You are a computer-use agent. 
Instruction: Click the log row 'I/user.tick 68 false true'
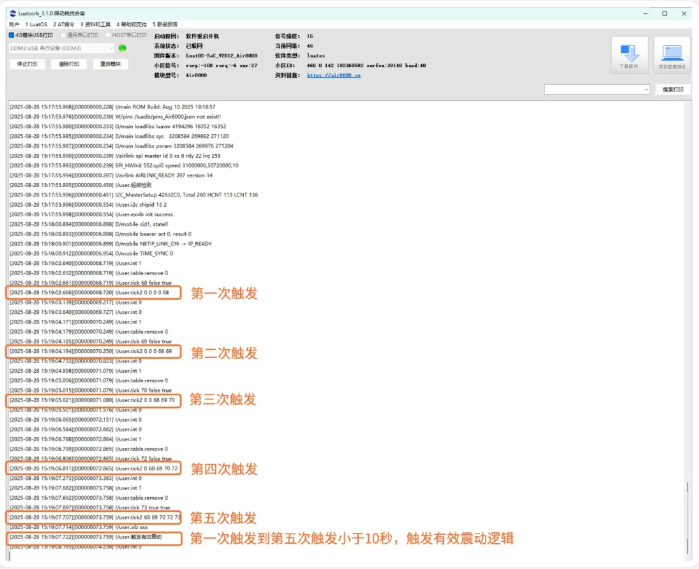(x=90, y=283)
